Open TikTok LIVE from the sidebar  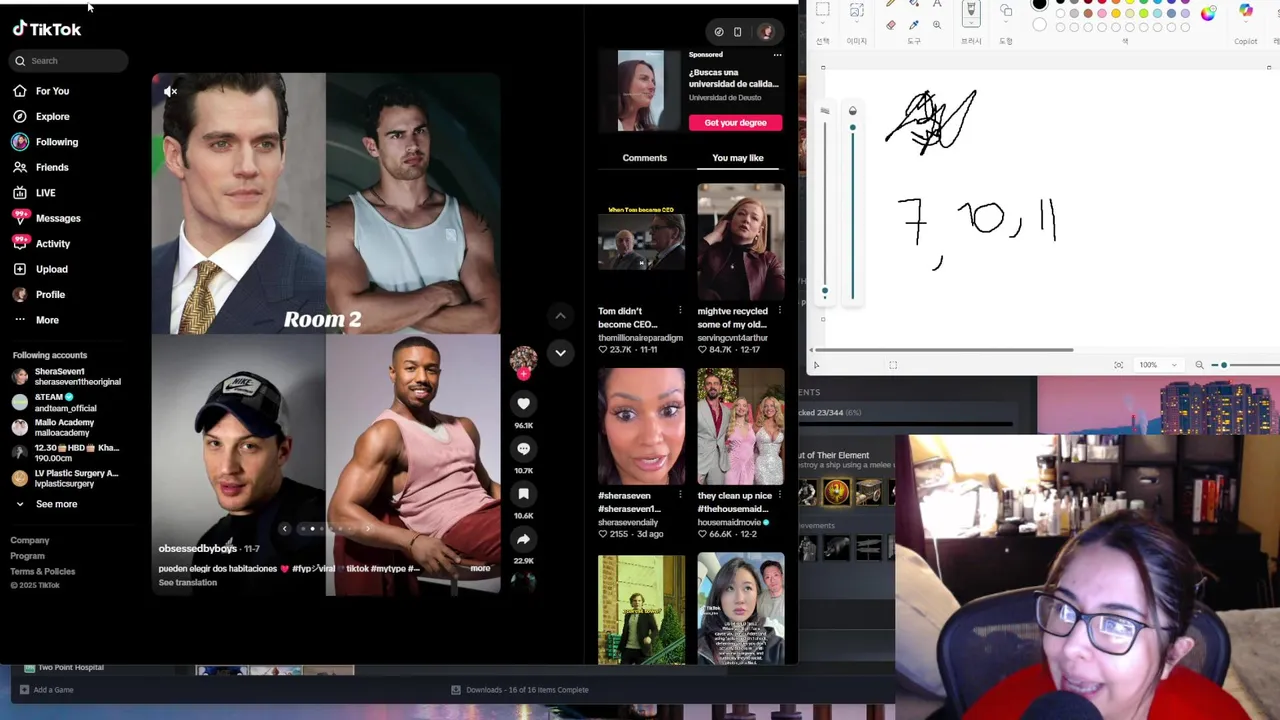[x=46, y=192]
